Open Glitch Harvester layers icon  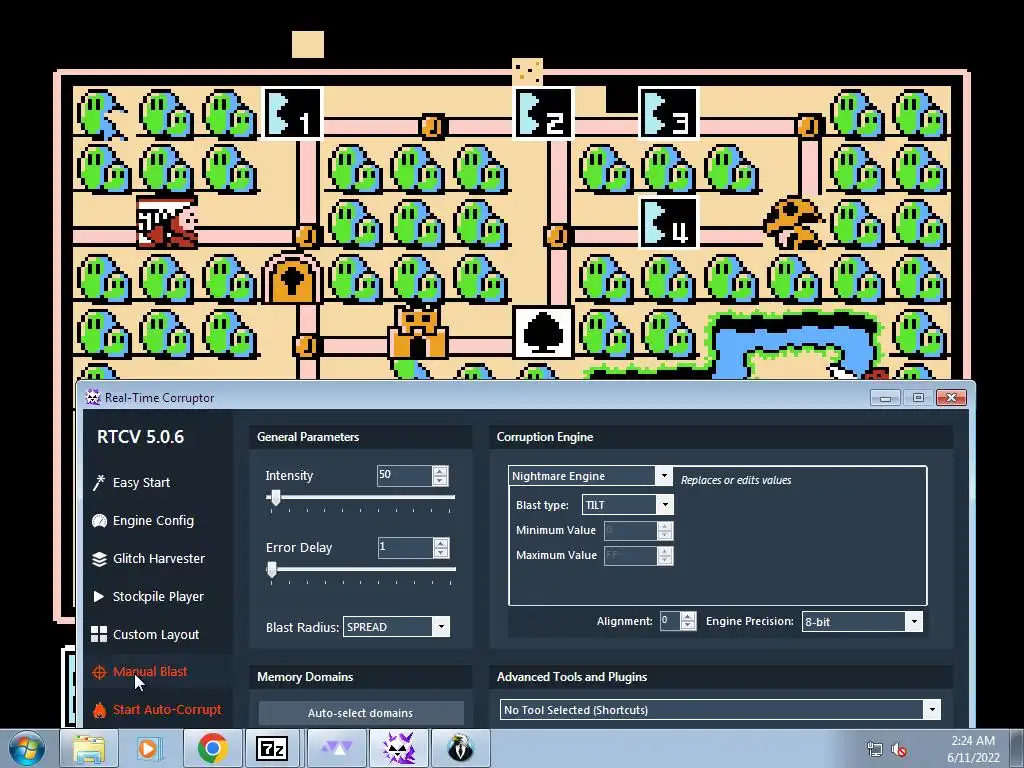[x=99, y=559]
